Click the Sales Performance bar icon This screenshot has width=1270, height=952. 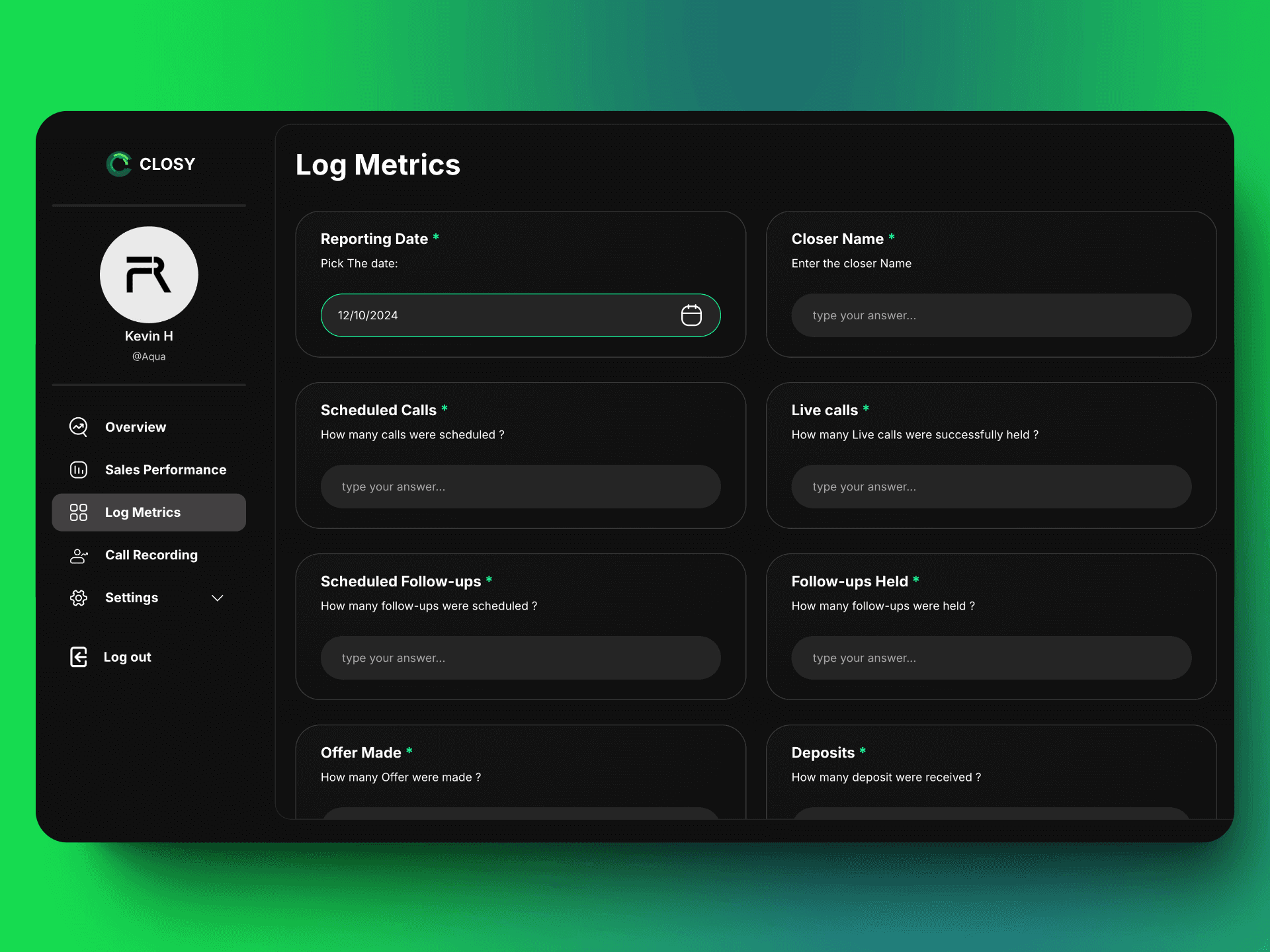79,469
